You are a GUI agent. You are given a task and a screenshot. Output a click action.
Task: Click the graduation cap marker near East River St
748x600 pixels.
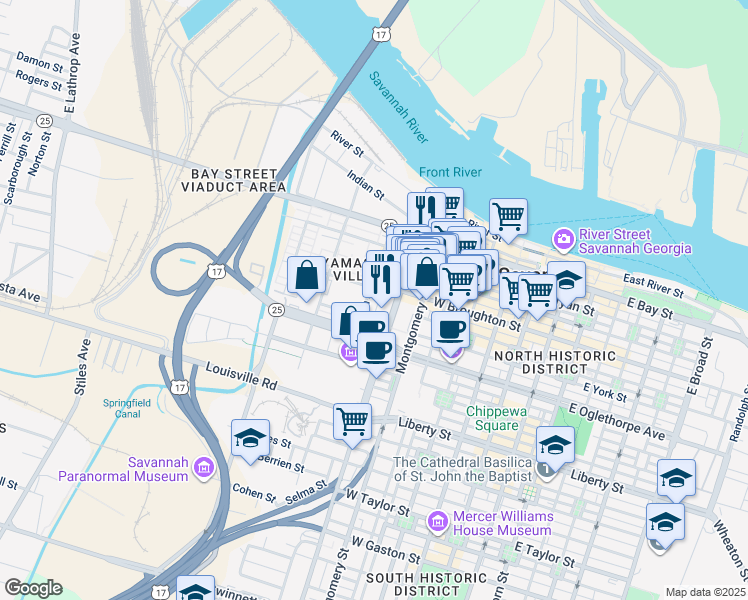[567, 283]
